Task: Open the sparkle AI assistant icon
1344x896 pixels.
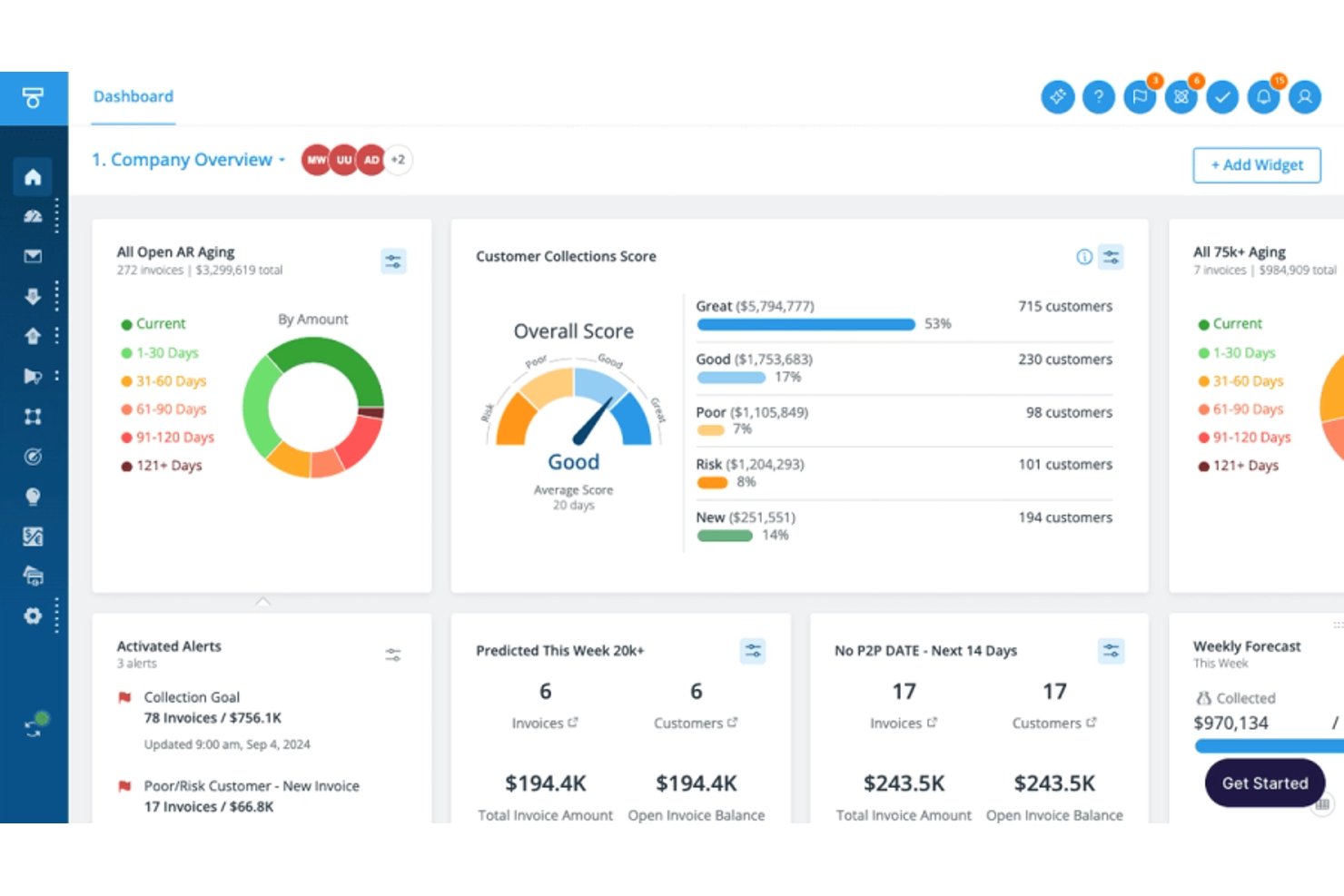Action: [x=1058, y=97]
